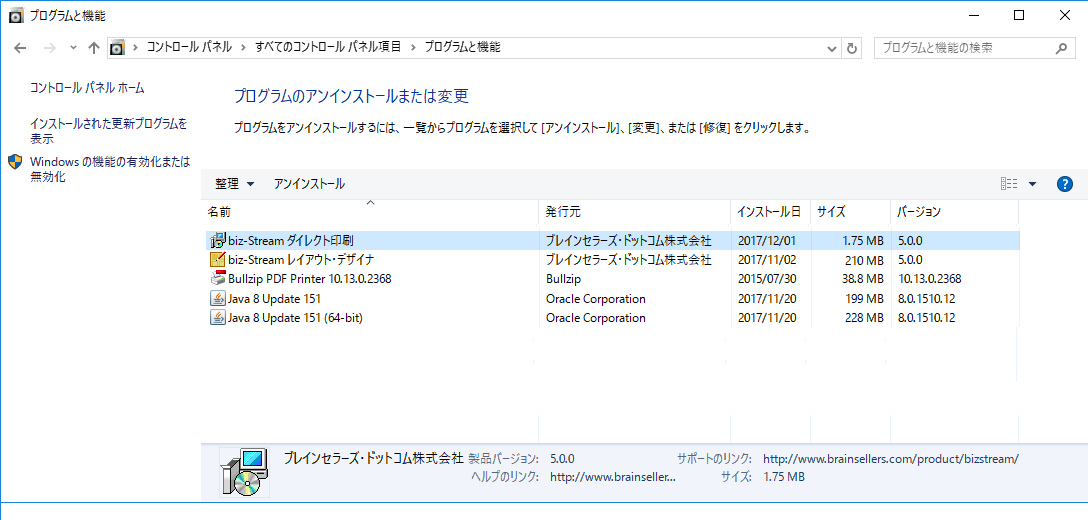Click size value 210 MB
1088x520 pixels.
point(864,260)
